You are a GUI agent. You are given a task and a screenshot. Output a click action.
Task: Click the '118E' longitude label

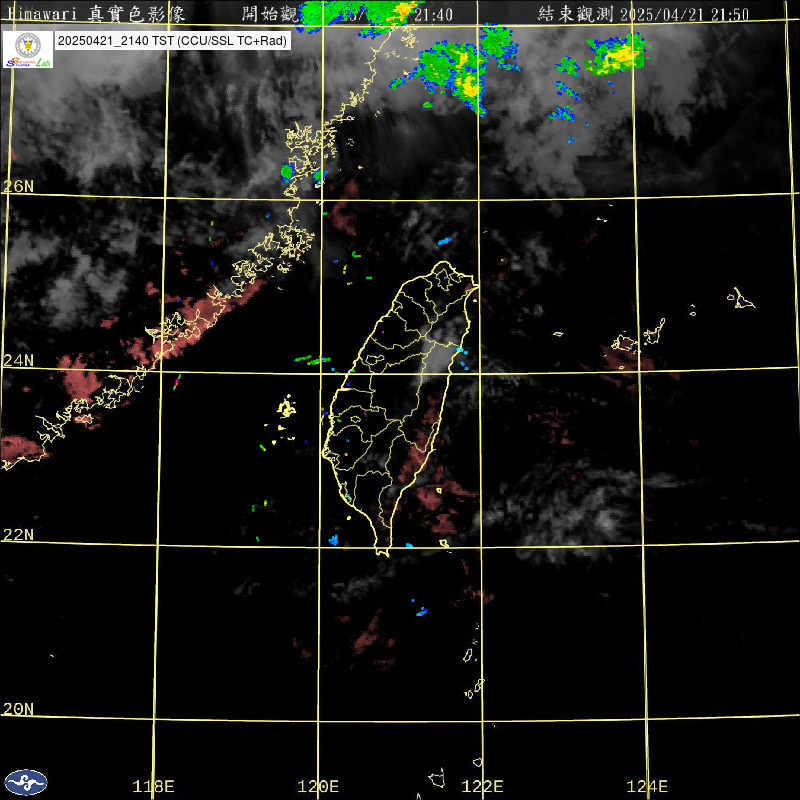[x=153, y=786]
